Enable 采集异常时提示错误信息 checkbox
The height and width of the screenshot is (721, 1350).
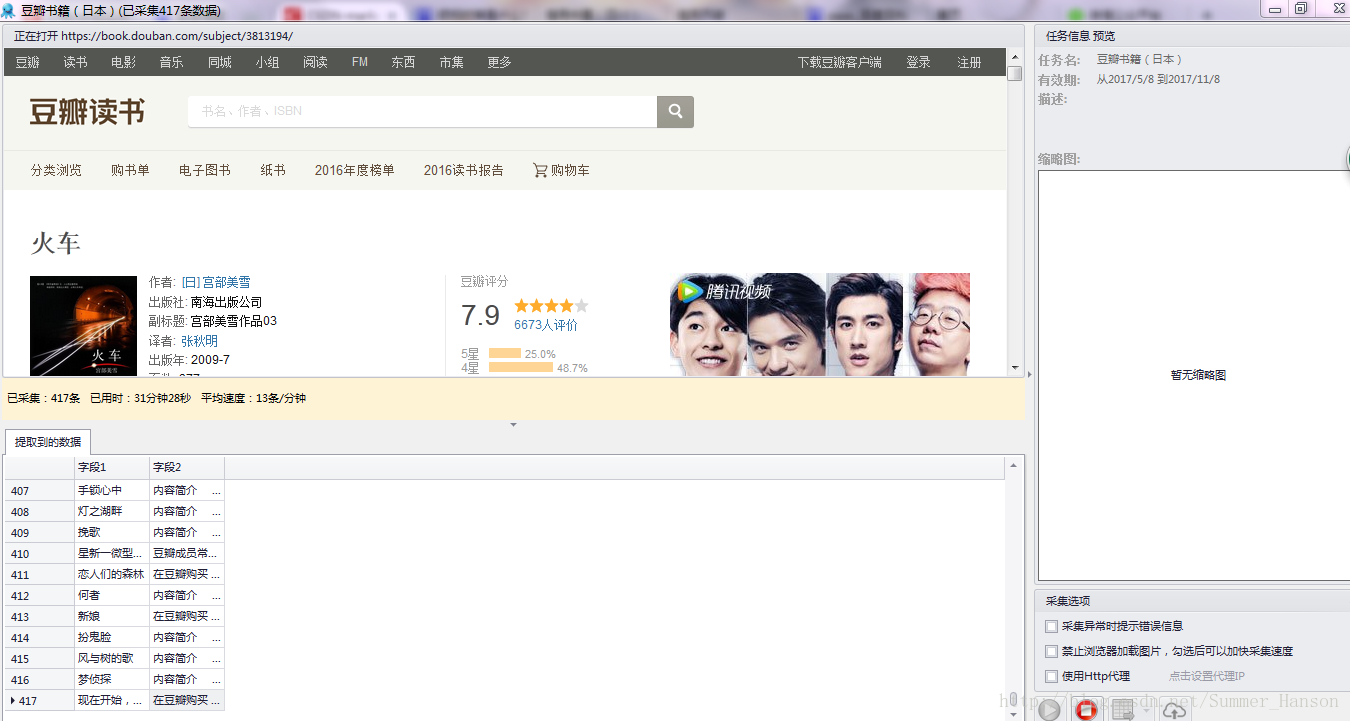click(x=1051, y=626)
